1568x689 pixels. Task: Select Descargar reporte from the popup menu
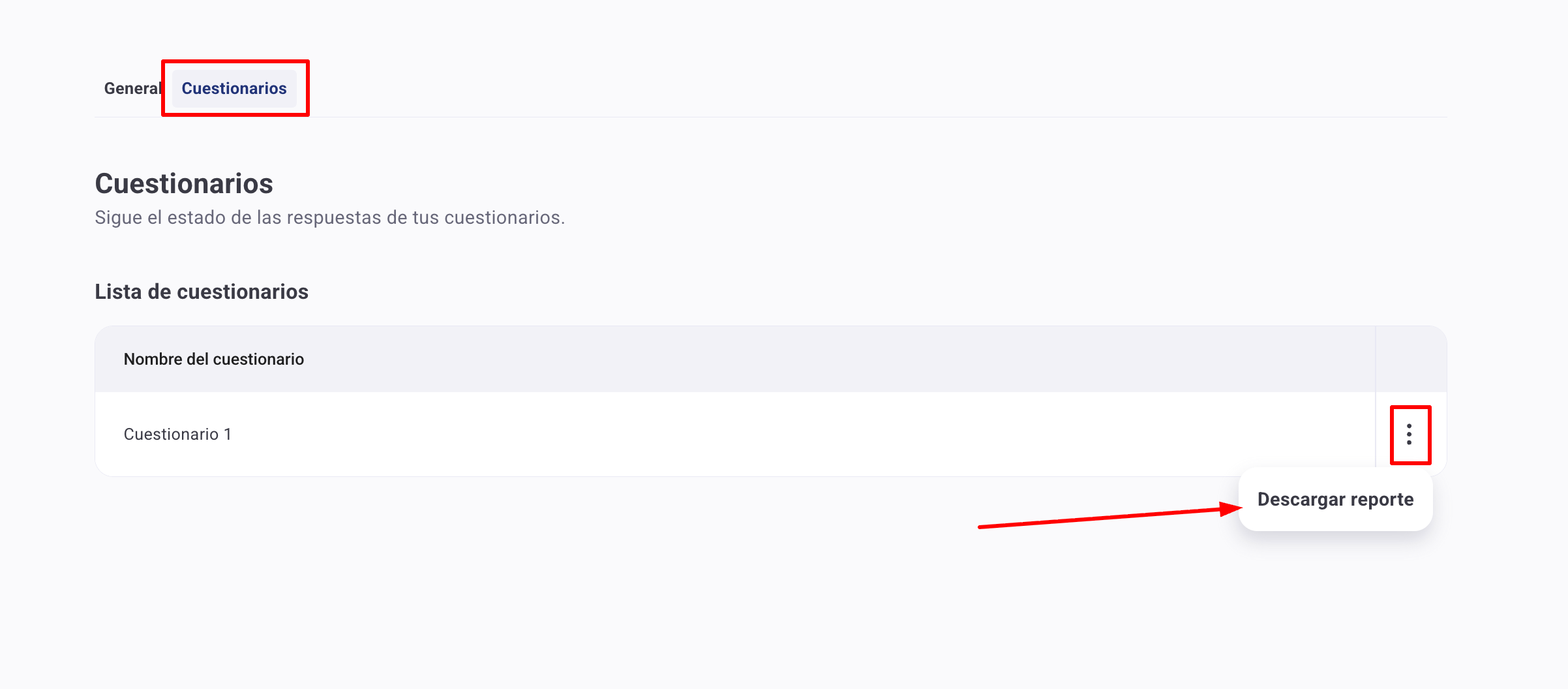click(x=1335, y=499)
